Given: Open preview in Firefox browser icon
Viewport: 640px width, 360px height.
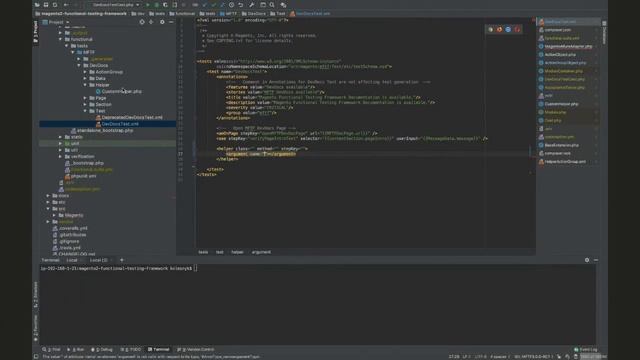Looking at the screenshot, I should tap(499, 29).
